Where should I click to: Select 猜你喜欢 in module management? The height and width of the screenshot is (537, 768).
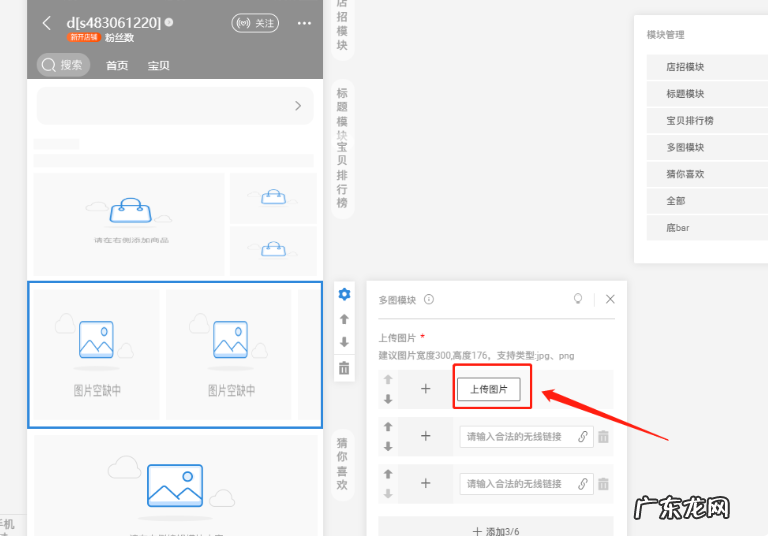pyautogui.click(x=707, y=174)
